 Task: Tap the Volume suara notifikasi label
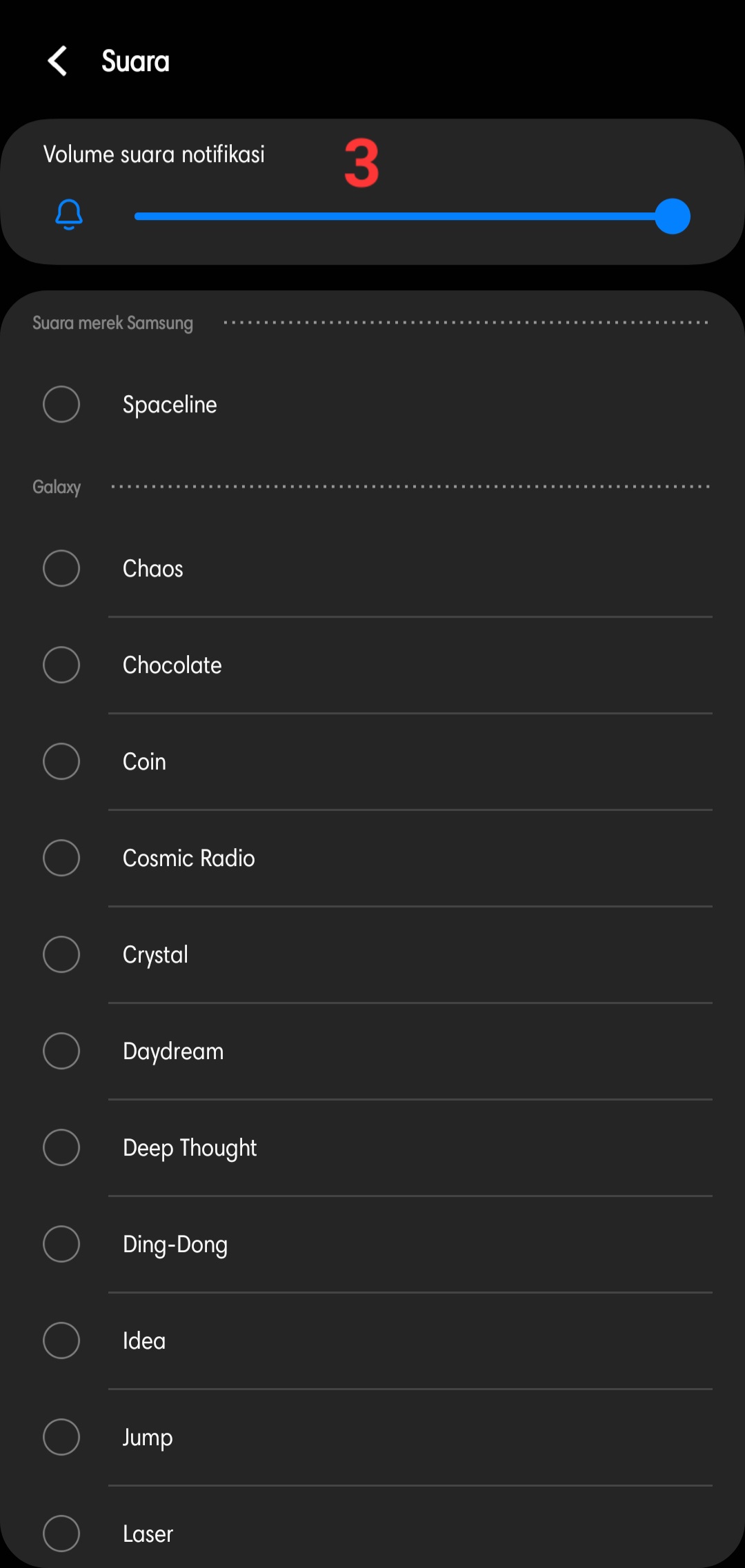pos(154,154)
